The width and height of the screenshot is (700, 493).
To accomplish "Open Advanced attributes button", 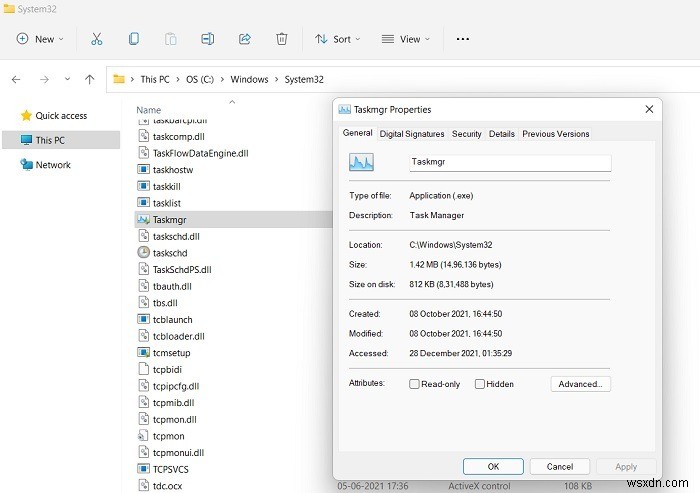I will pos(580,384).
